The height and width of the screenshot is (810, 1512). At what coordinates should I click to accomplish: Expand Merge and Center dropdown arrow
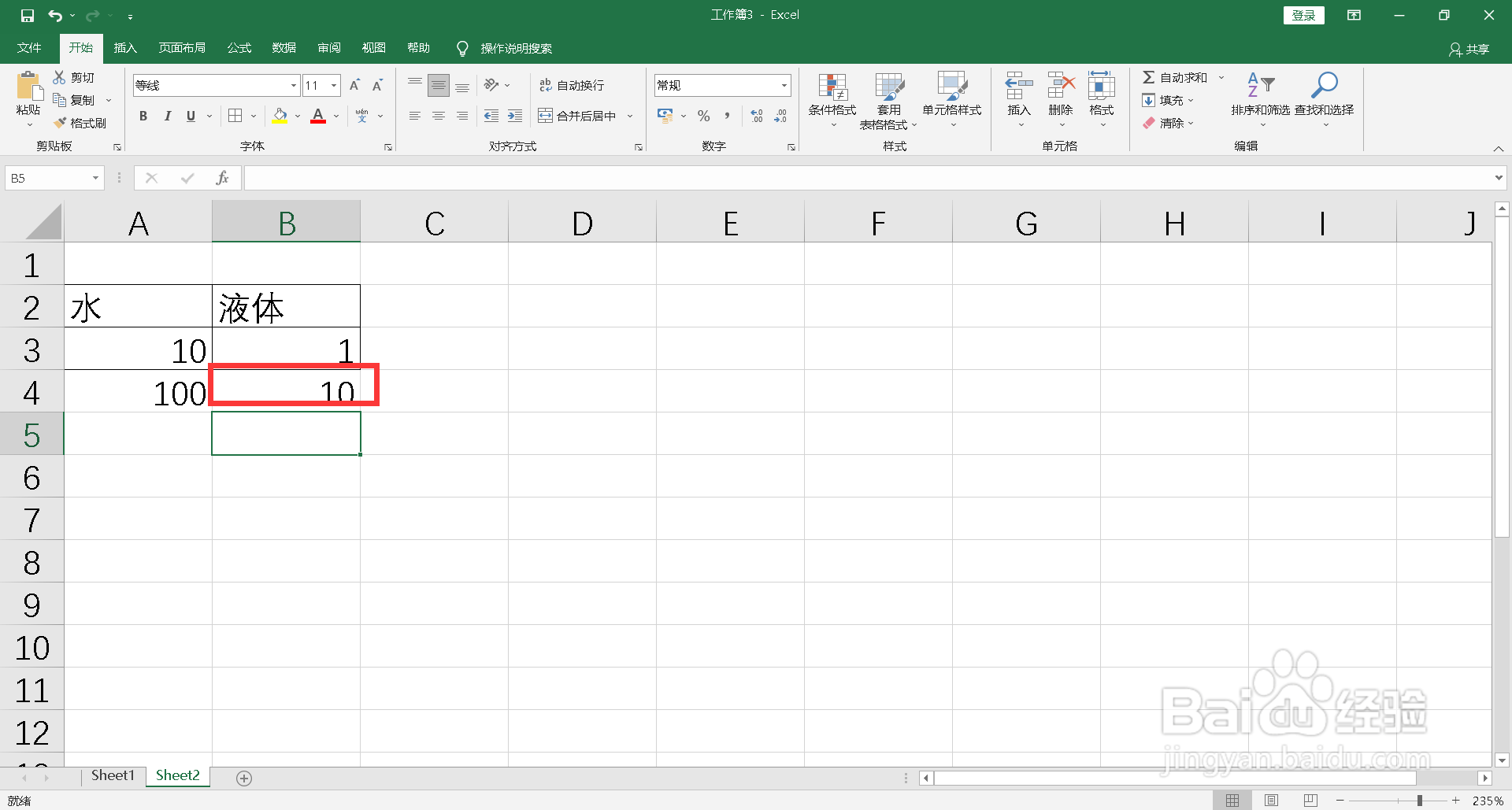coord(630,116)
